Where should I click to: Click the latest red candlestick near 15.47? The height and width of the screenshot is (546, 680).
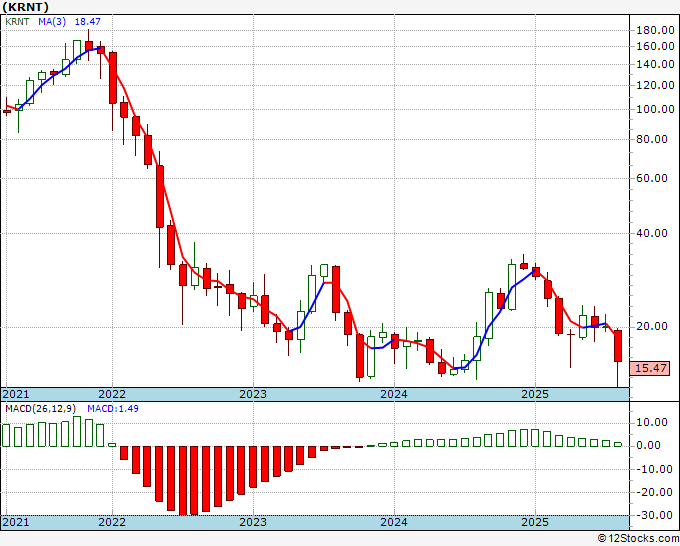click(618, 346)
